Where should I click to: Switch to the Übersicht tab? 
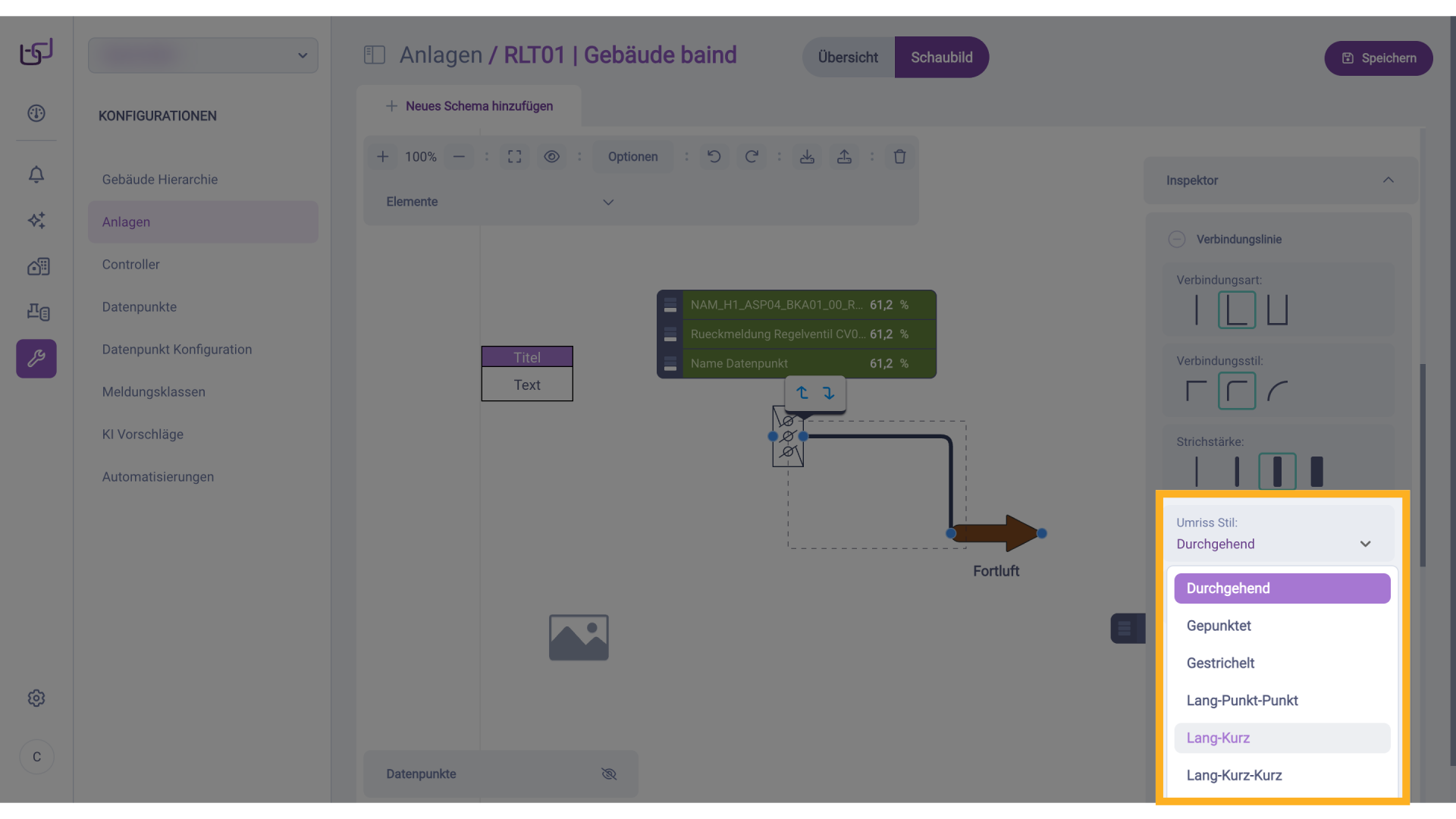tap(848, 58)
